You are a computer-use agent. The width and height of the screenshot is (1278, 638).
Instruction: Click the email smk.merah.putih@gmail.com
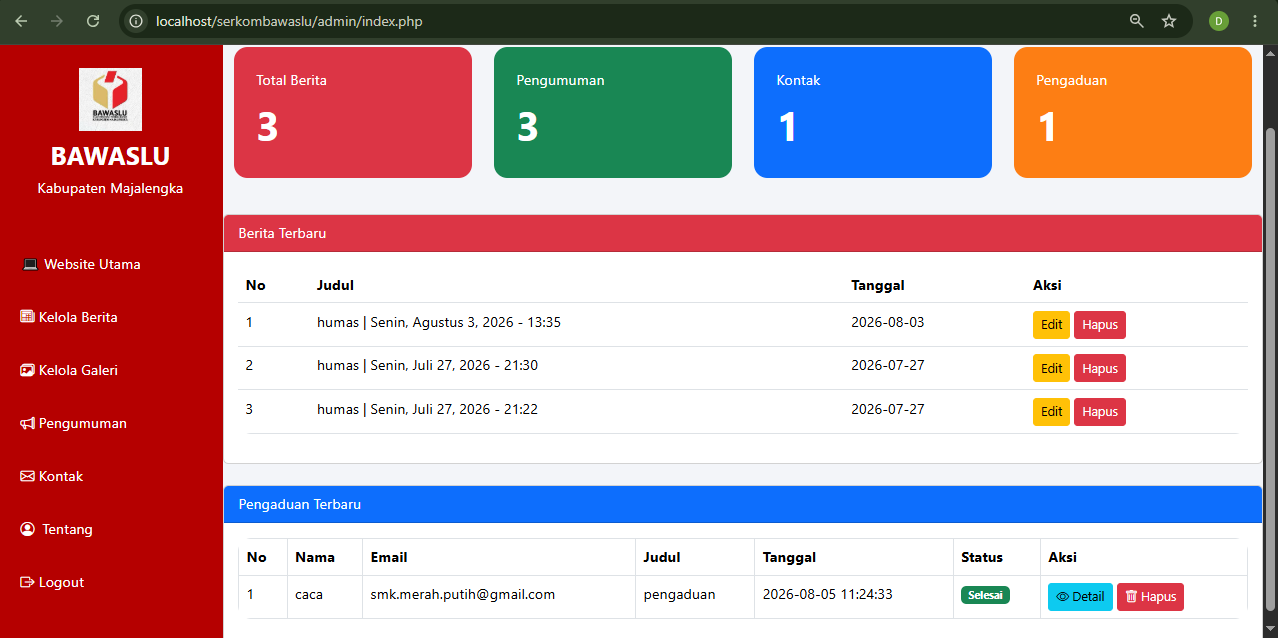click(463, 594)
